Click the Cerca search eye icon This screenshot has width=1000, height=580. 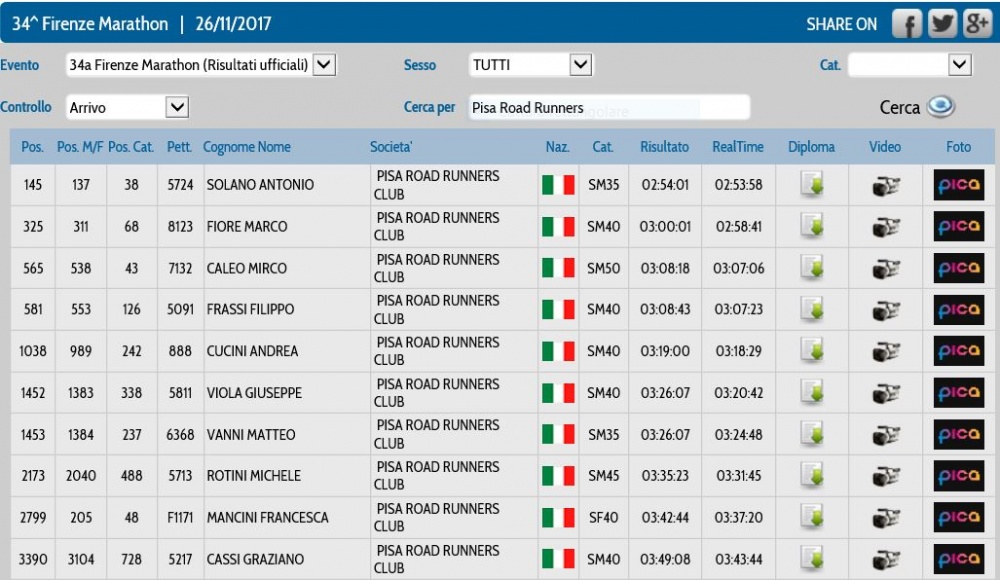coord(941,107)
